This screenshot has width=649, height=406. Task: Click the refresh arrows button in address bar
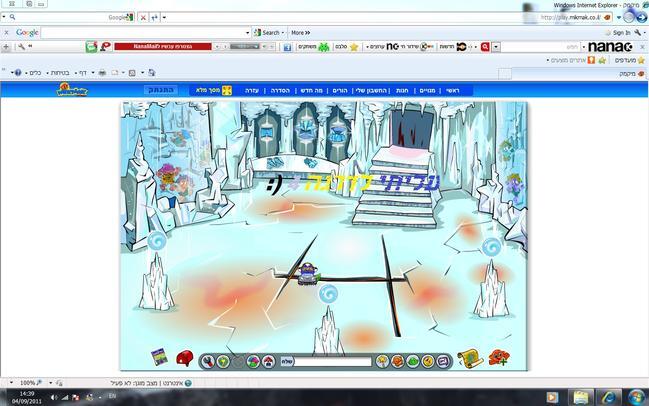pyautogui.click(x=154, y=17)
